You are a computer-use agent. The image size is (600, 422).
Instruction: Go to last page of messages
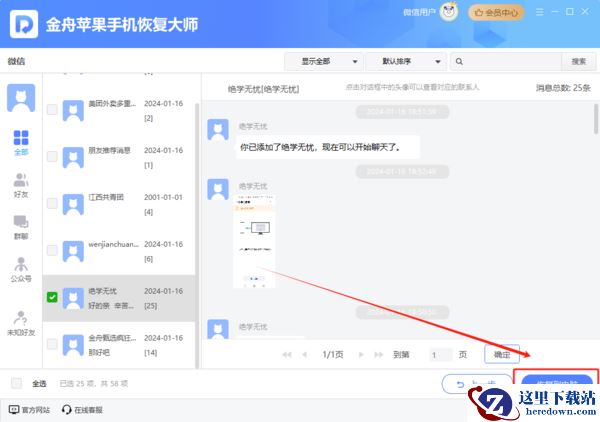[379, 355]
